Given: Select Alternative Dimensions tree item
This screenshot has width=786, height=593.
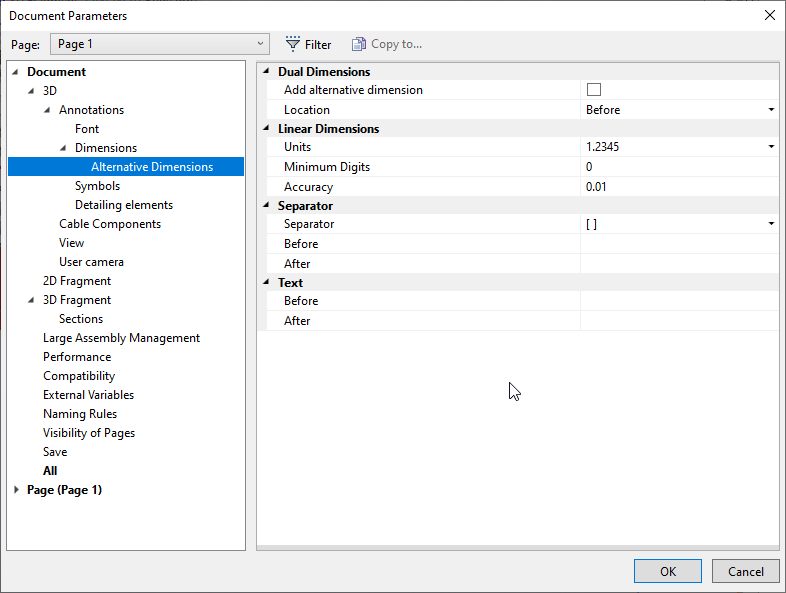Looking at the screenshot, I should pos(152,167).
